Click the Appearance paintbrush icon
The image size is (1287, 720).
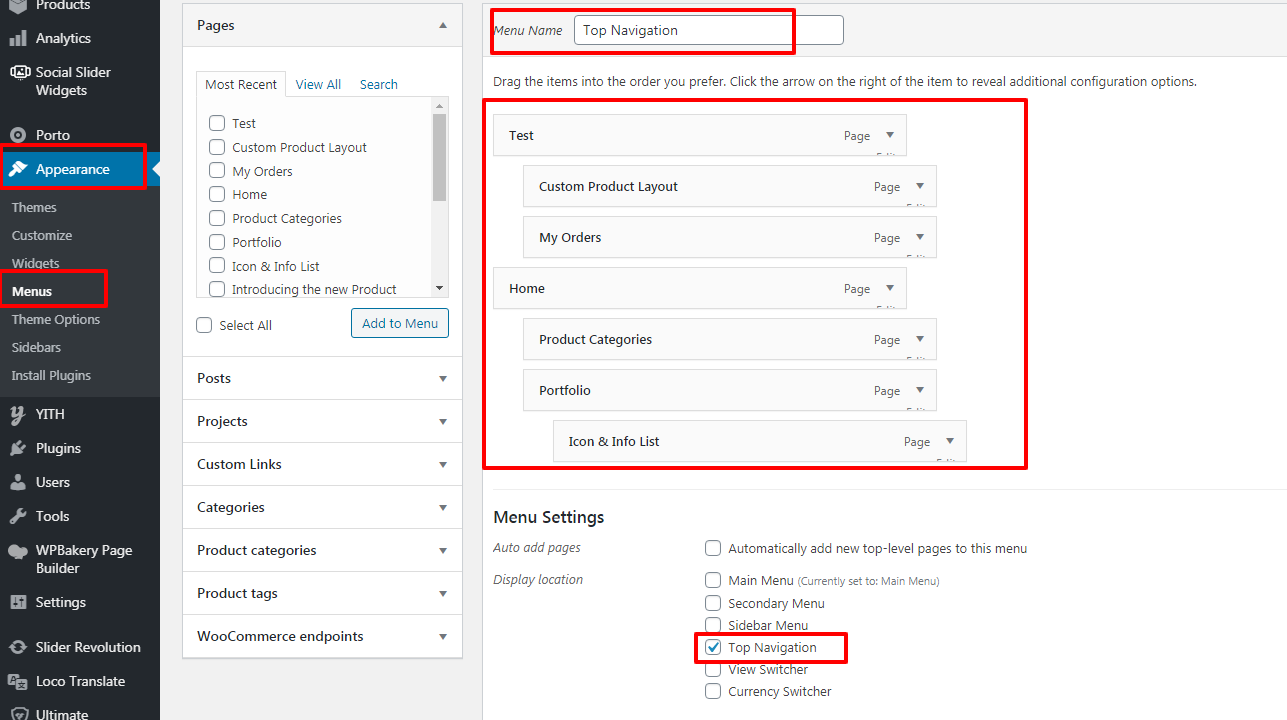point(18,169)
